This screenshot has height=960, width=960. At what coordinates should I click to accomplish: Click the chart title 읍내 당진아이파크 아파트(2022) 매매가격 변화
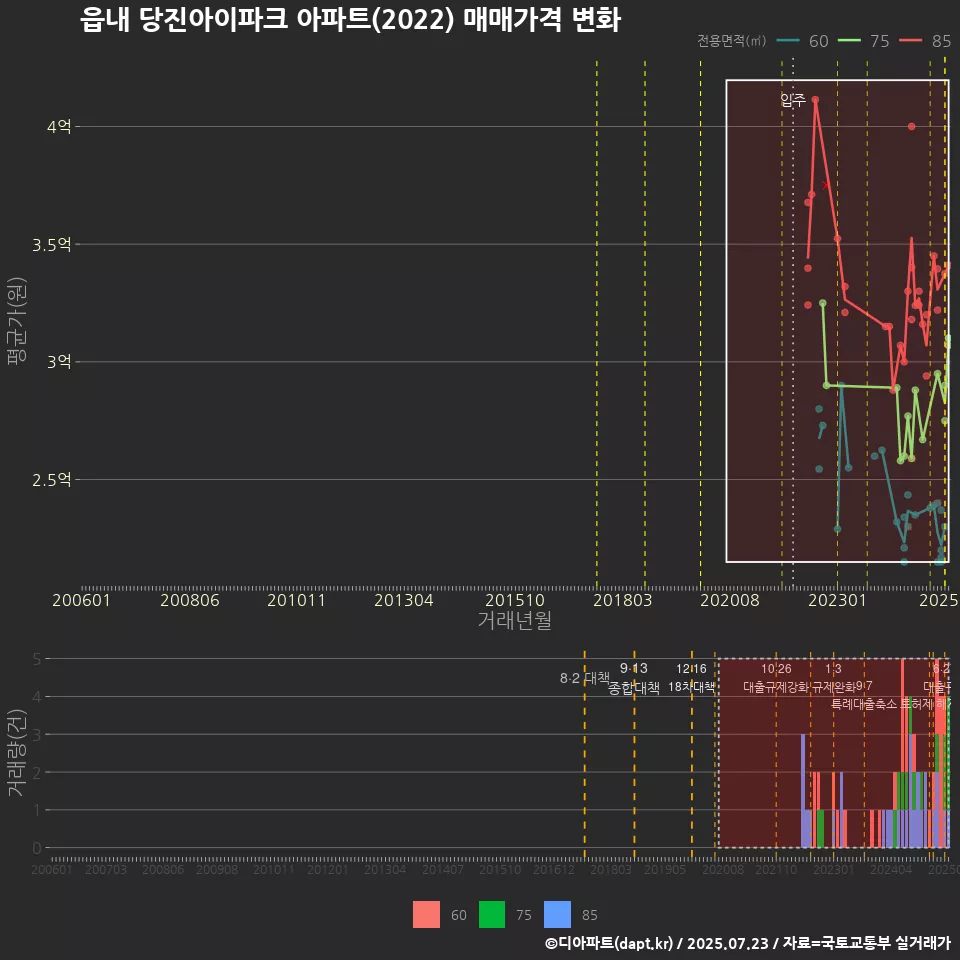[350, 20]
